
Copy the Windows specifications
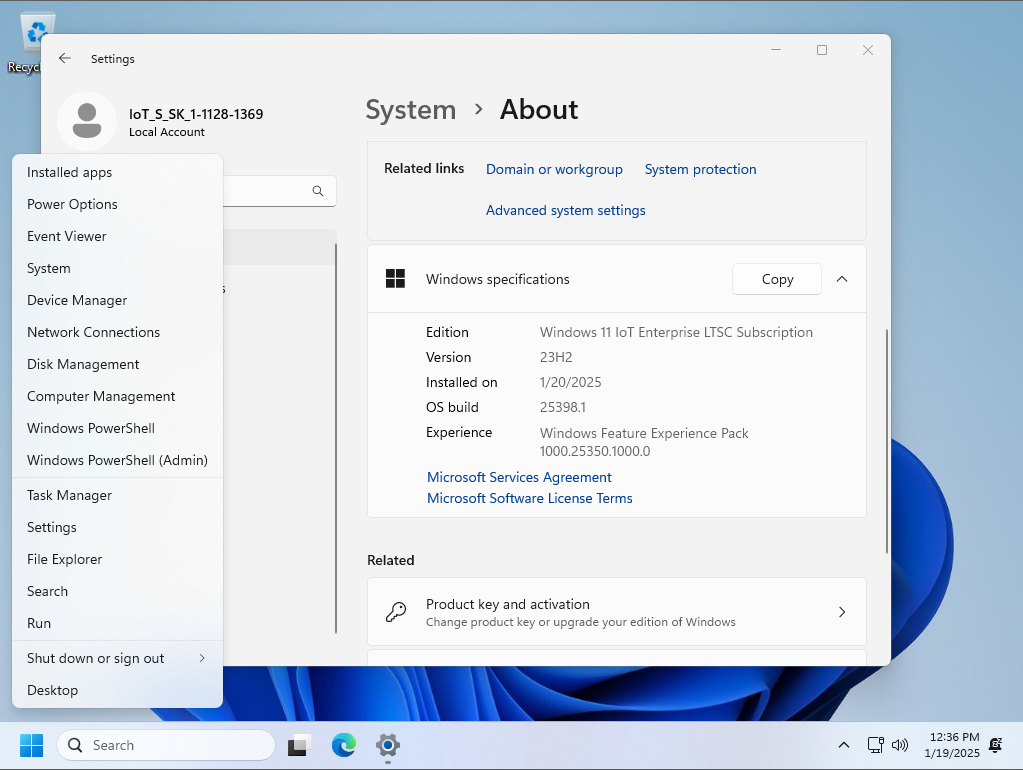[776, 279]
